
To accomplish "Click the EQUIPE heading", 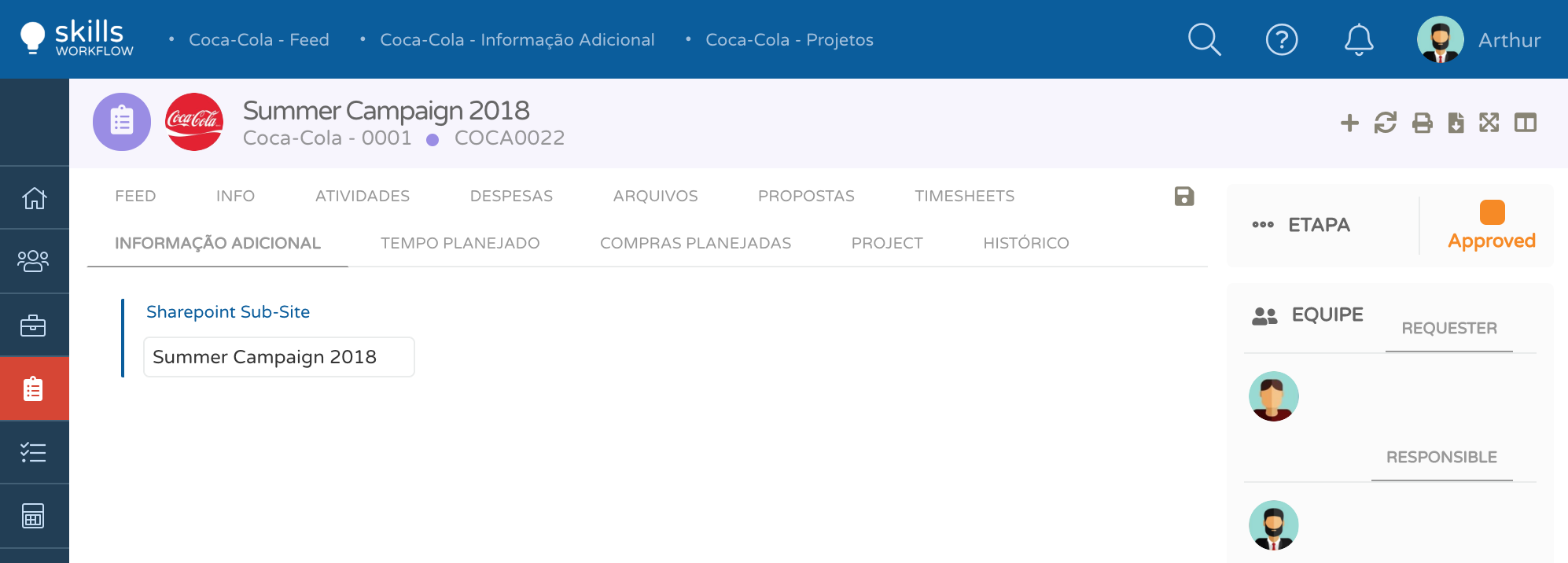I will coord(1327,315).
